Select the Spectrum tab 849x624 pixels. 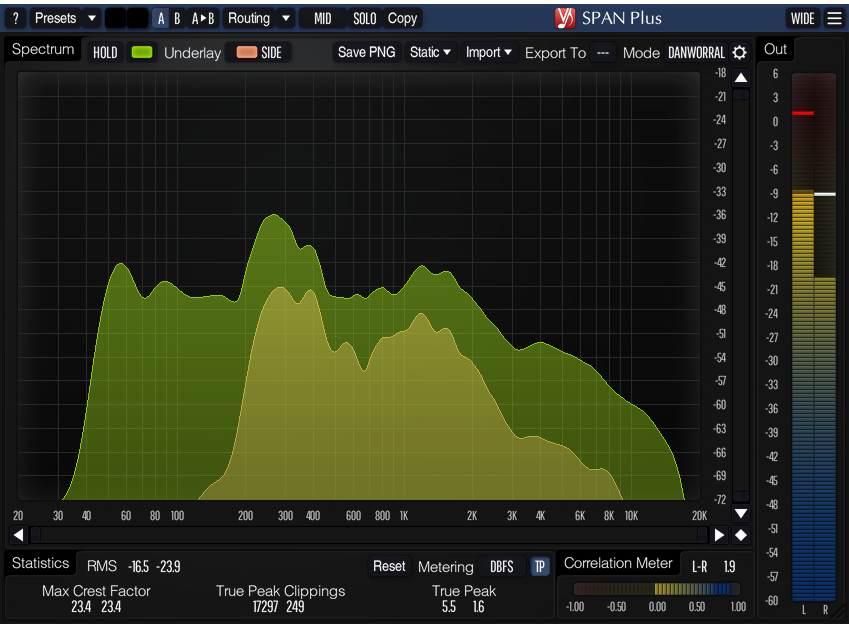pyautogui.click(x=43, y=50)
